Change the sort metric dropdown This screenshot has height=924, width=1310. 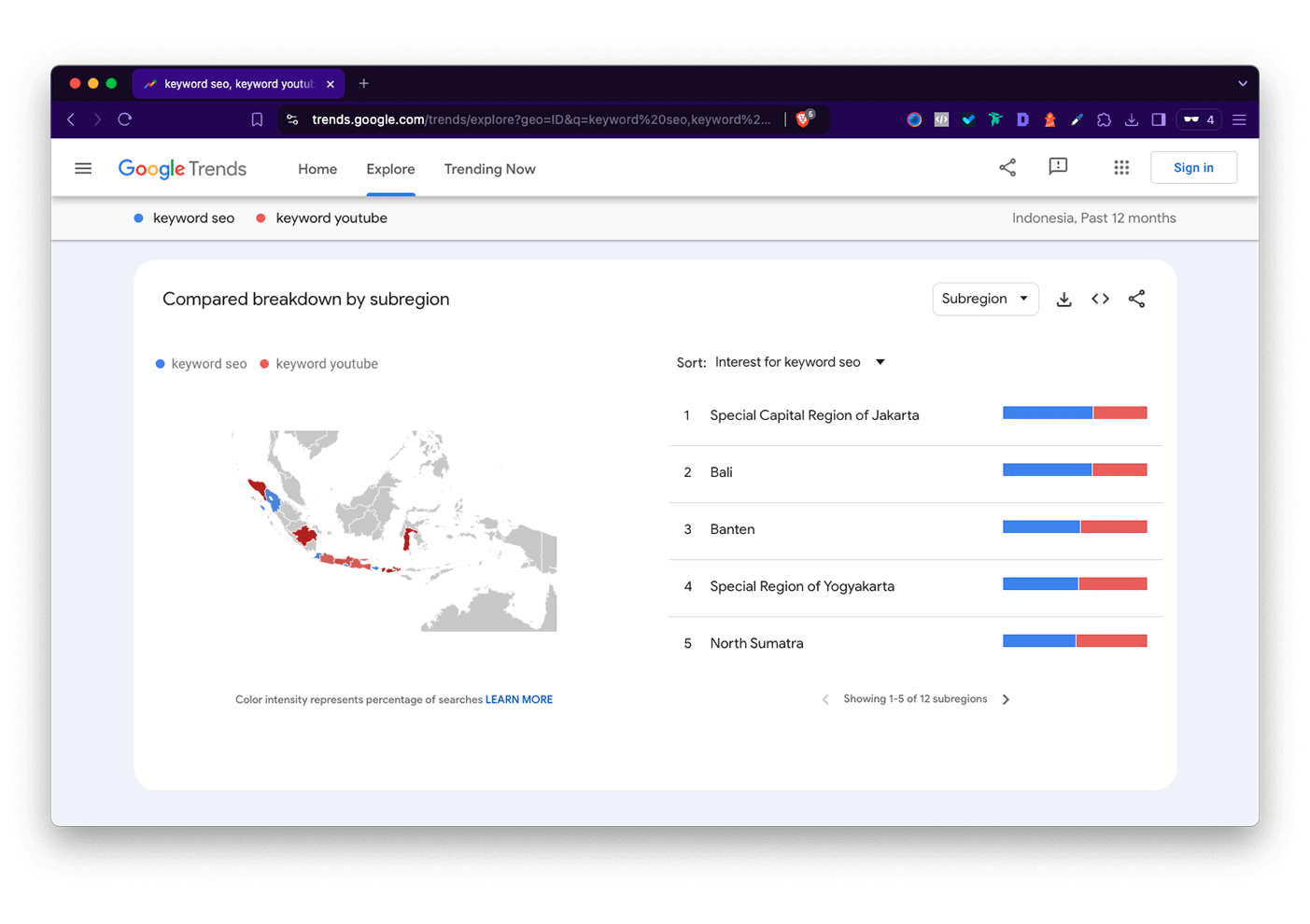click(x=798, y=362)
